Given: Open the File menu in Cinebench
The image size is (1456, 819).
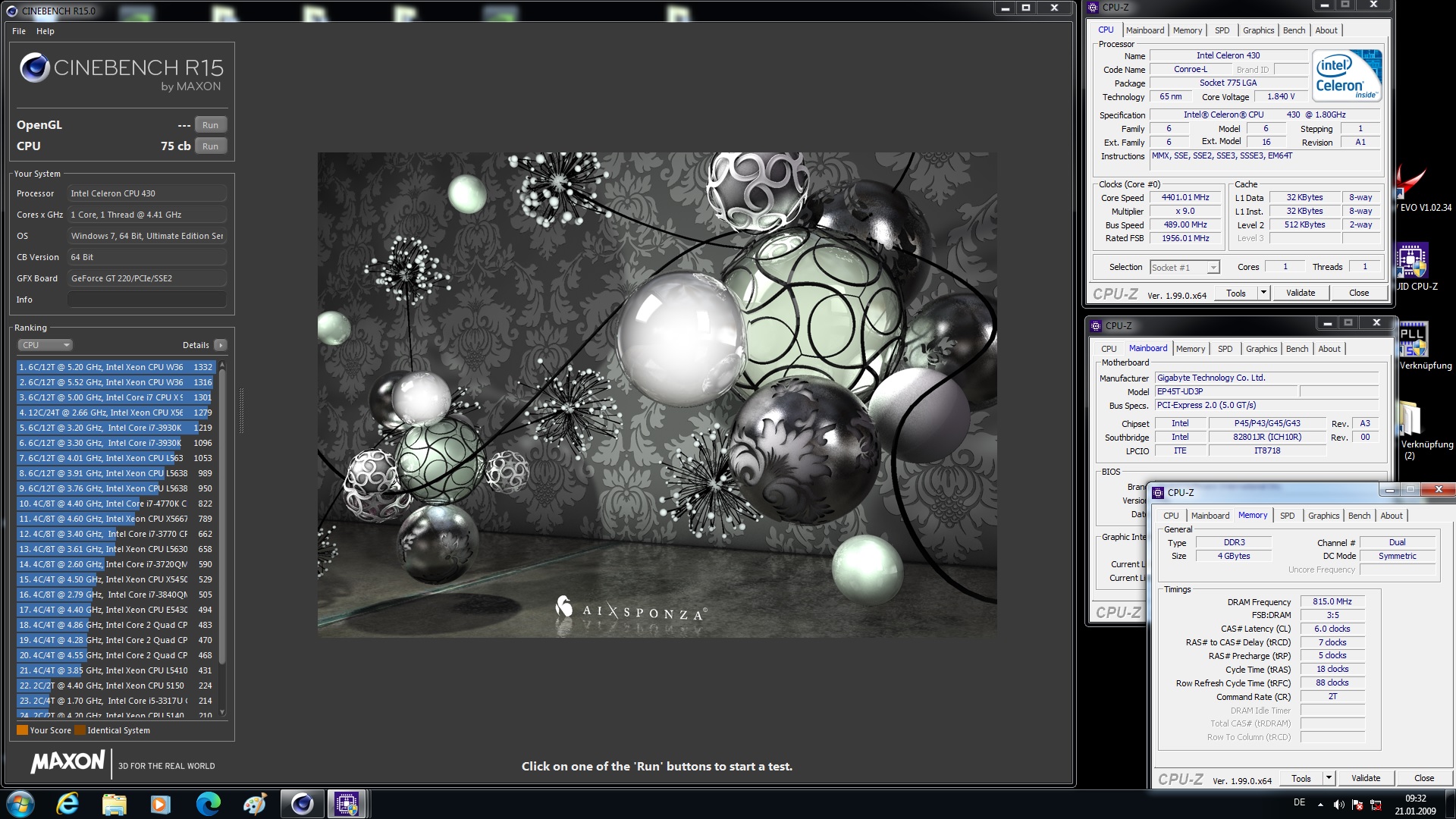Looking at the screenshot, I should (19, 31).
